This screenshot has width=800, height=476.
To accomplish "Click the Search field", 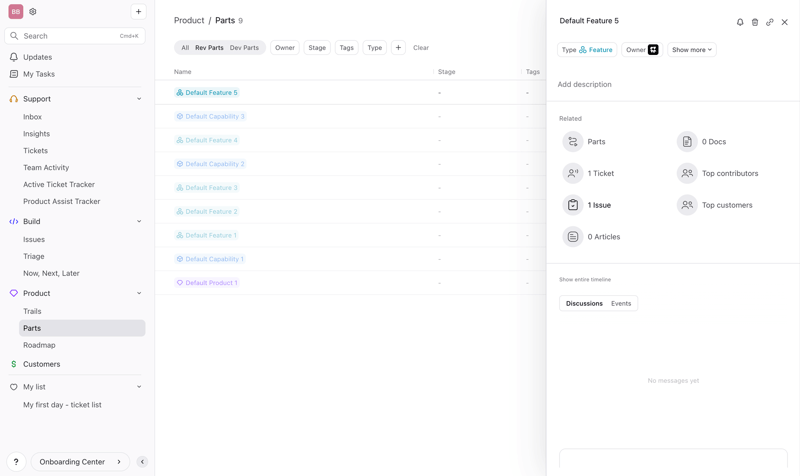I will click(75, 36).
